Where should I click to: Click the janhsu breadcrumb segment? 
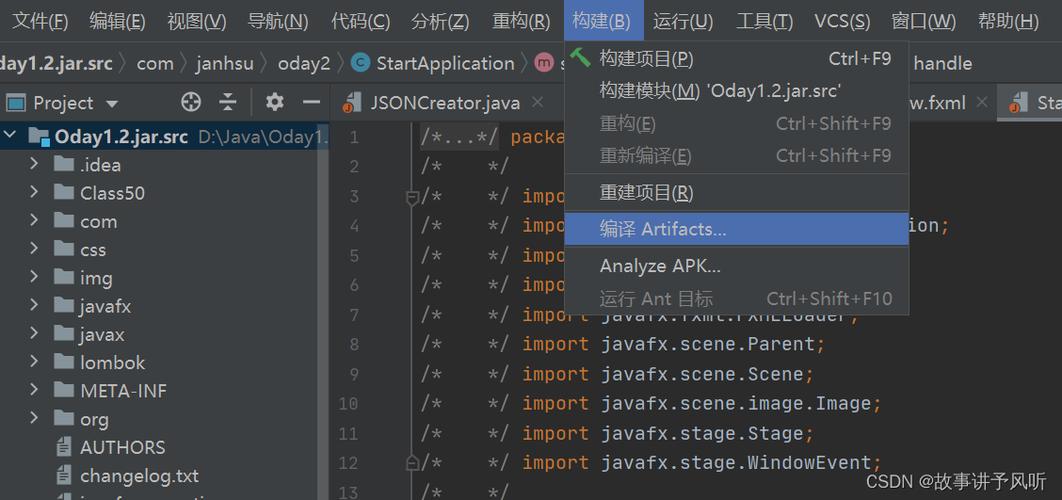point(225,63)
